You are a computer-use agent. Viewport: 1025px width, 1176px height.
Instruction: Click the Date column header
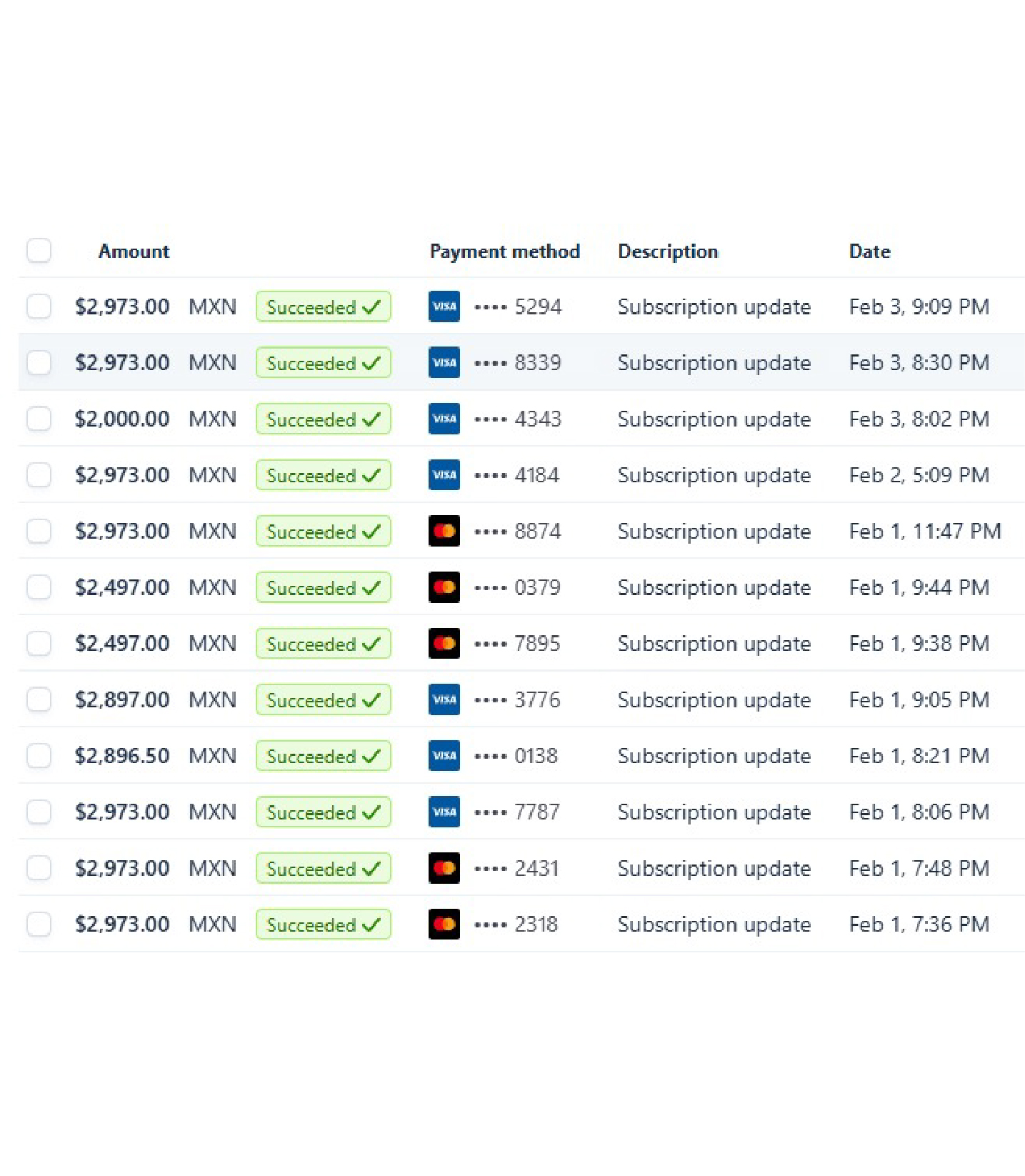(x=869, y=251)
